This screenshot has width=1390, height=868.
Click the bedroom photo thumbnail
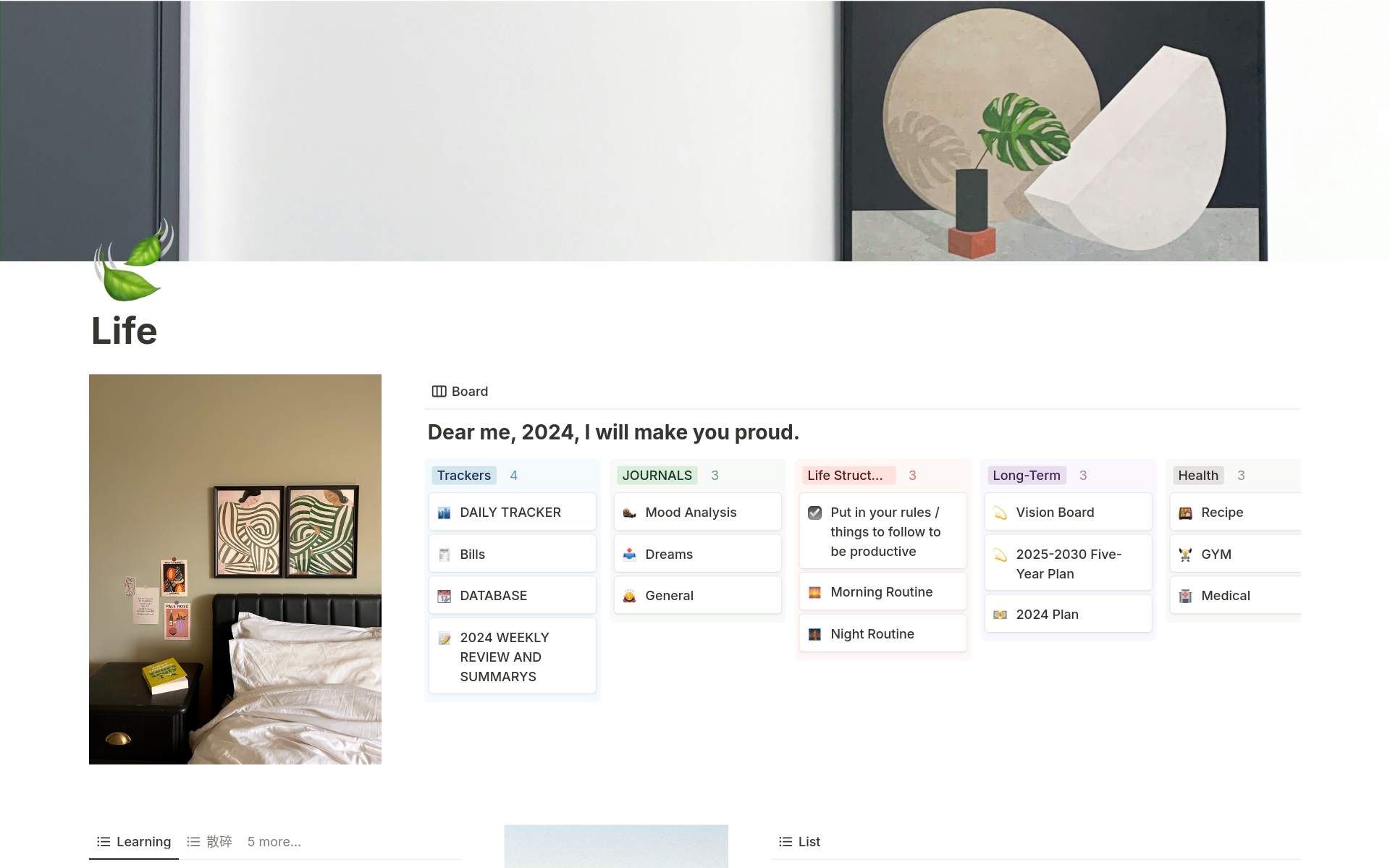click(235, 569)
